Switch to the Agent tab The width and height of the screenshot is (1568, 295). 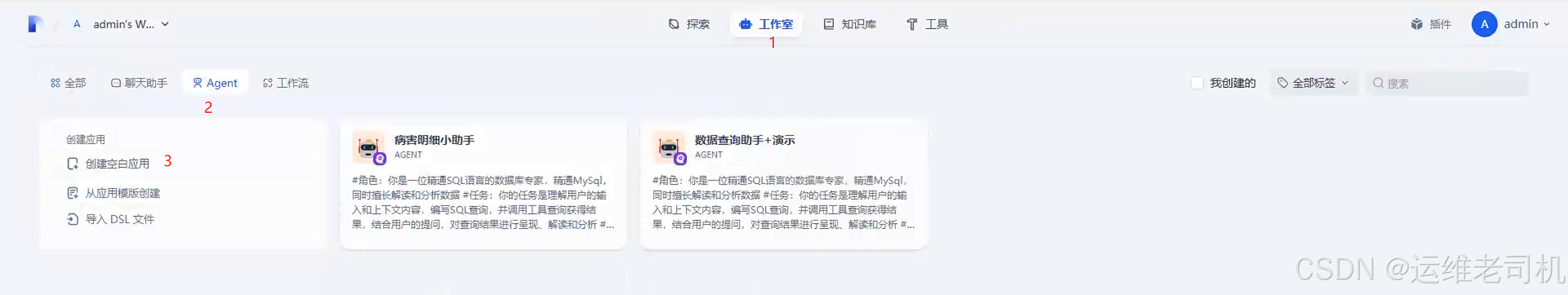[215, 83]
